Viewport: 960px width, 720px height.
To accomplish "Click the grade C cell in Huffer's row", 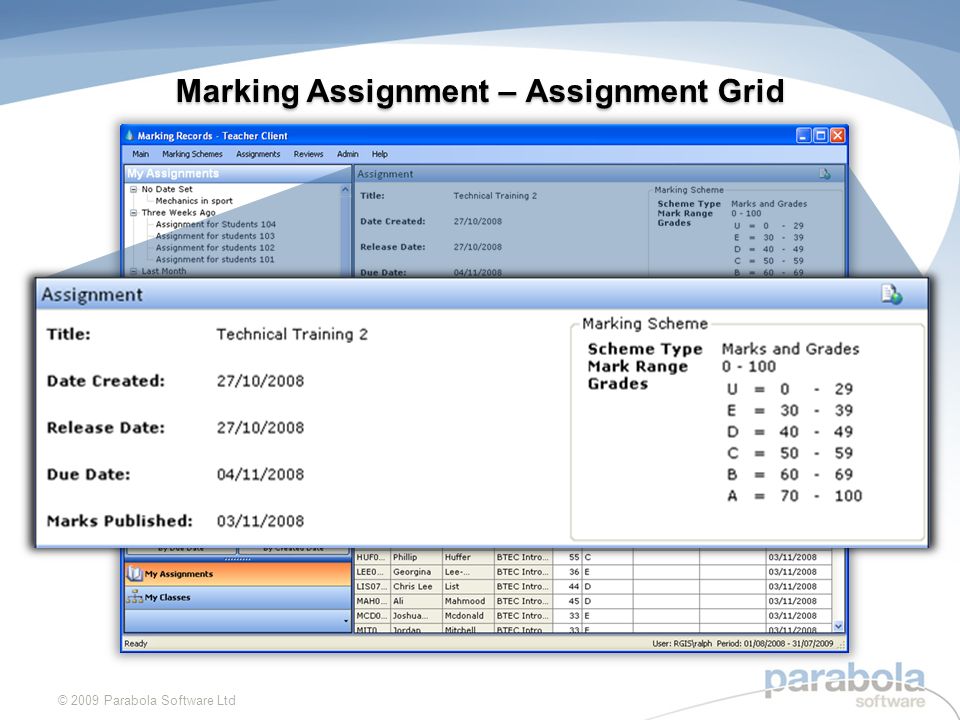I will coord(607,557).
